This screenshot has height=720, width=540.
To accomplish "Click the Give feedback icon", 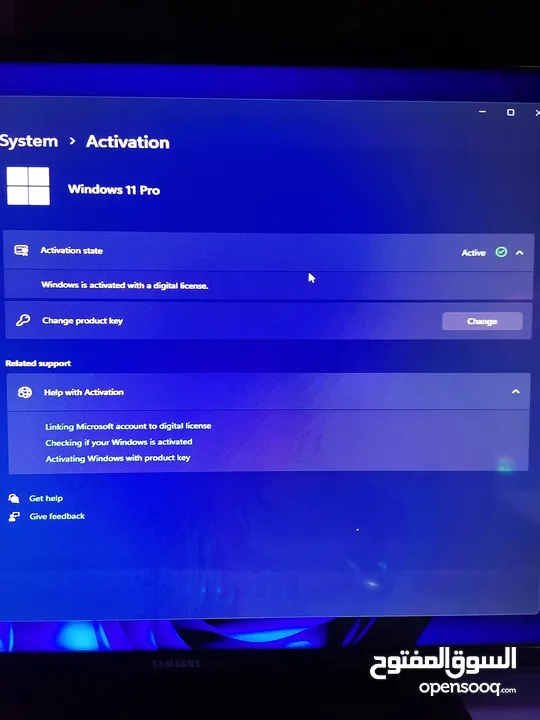I will click(14, 517).
